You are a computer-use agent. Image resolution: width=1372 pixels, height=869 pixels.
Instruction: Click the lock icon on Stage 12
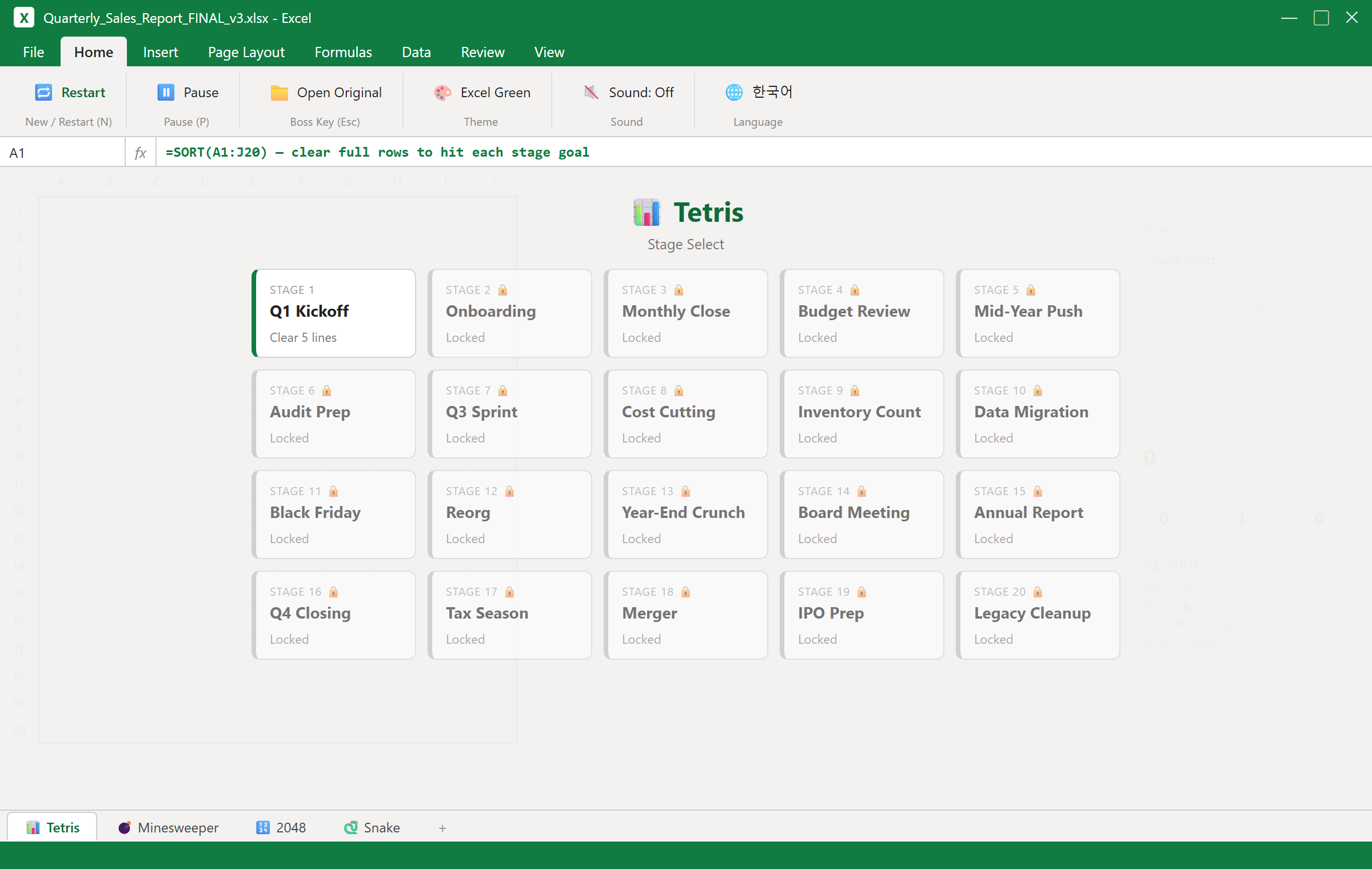tap(509, 491)
